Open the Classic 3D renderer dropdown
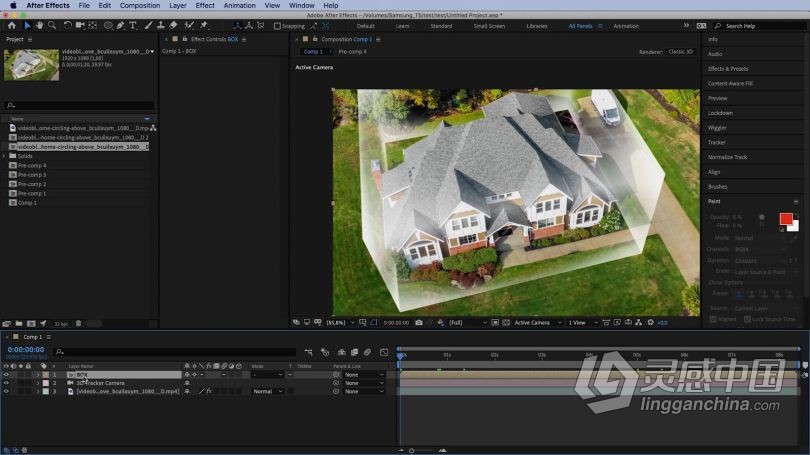810x455 pixels. point(681,52)
